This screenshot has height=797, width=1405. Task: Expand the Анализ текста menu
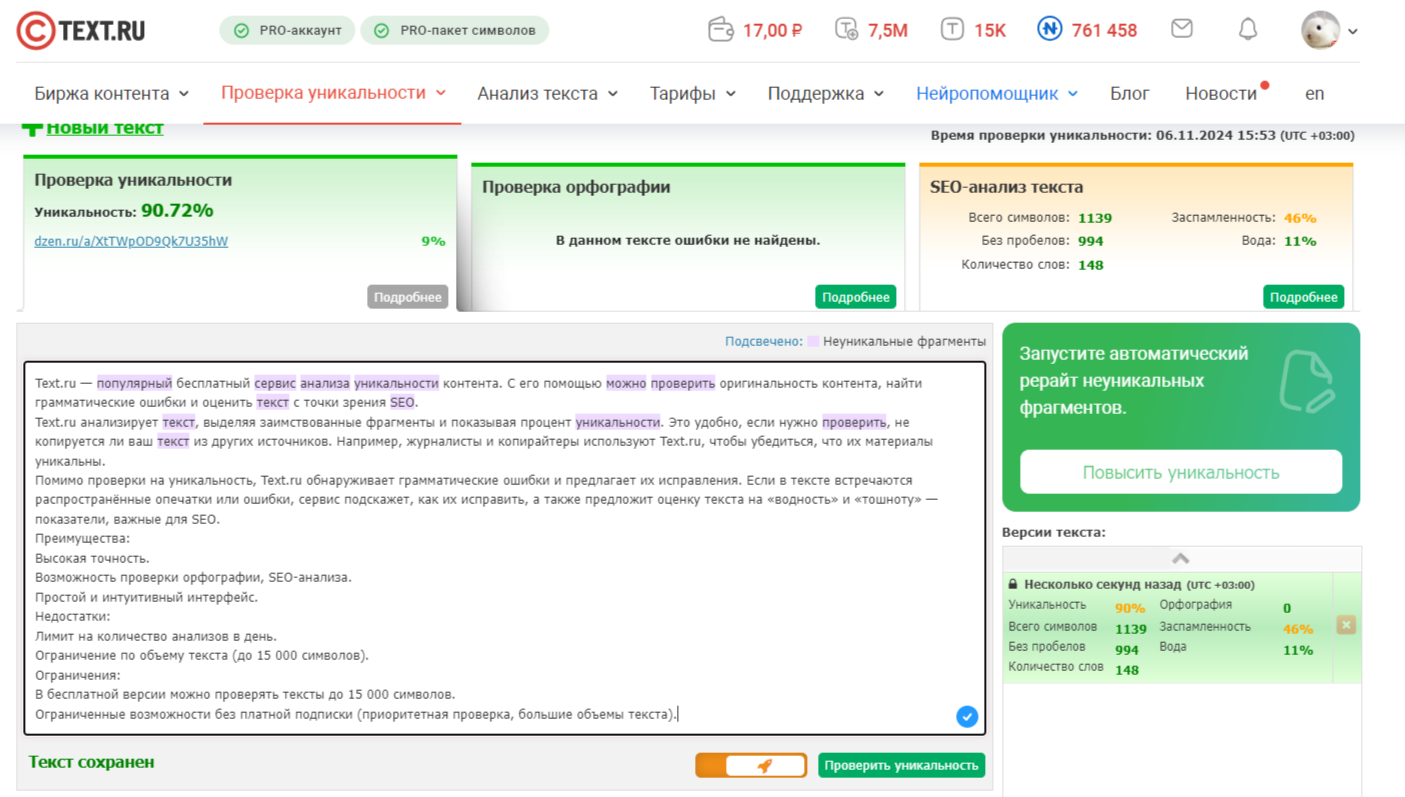[x=547, y=93]
